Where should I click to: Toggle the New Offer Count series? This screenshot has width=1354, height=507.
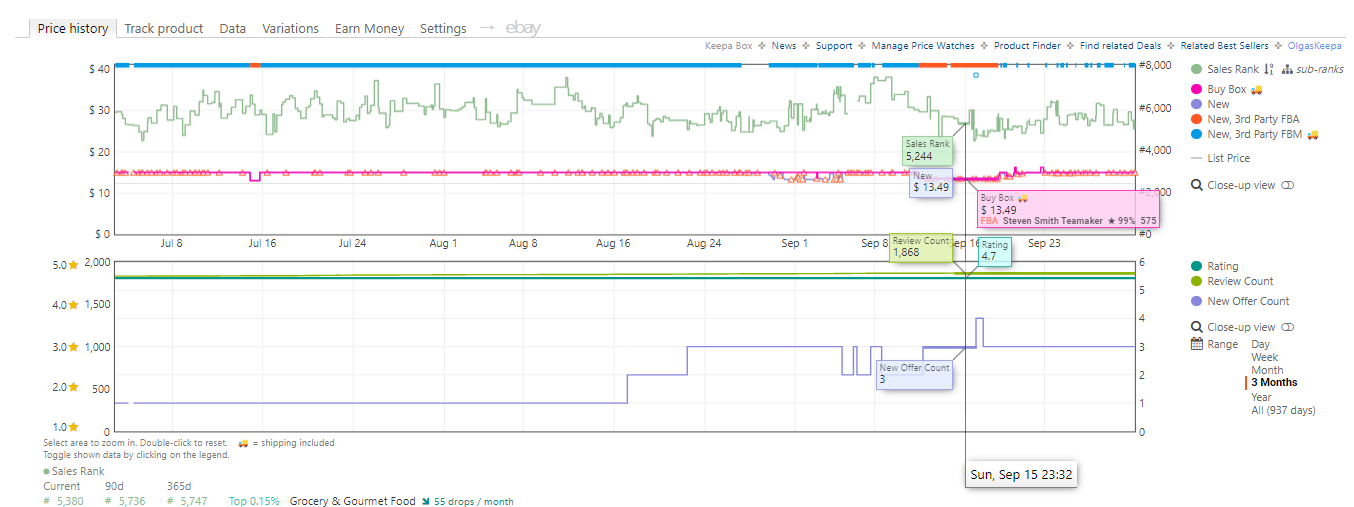point(1240,301)
